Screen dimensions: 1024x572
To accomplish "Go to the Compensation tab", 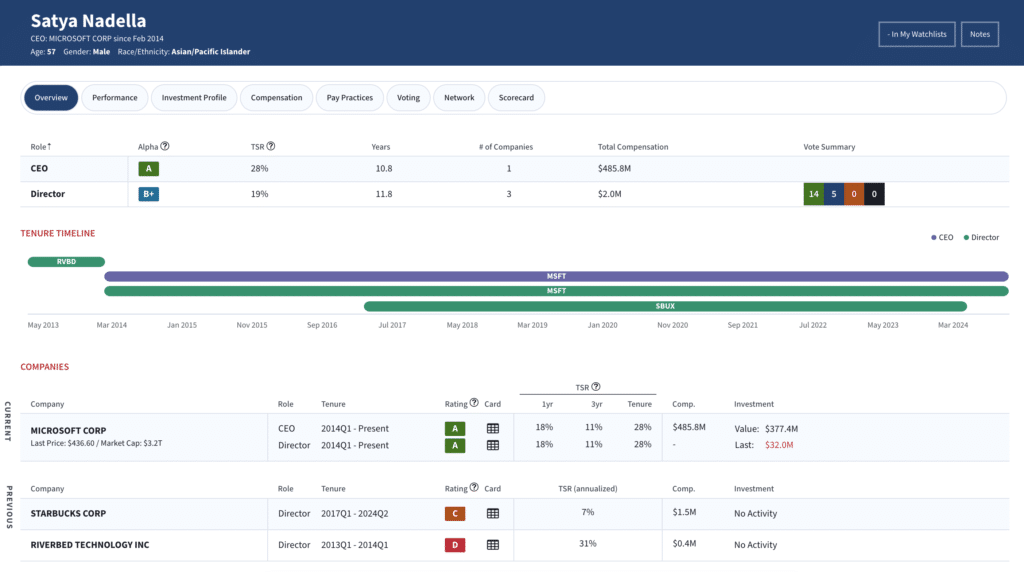I will pos(276,98).
